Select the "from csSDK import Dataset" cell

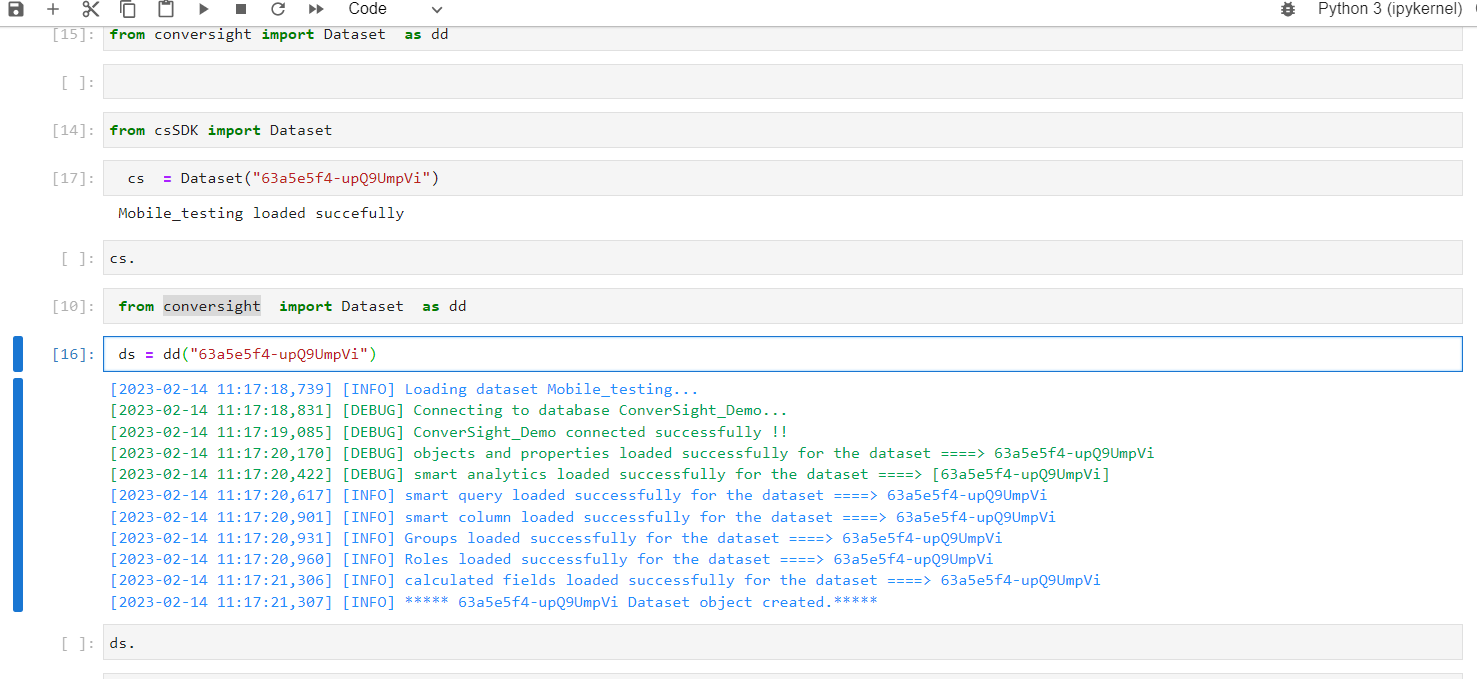[782, 130]
